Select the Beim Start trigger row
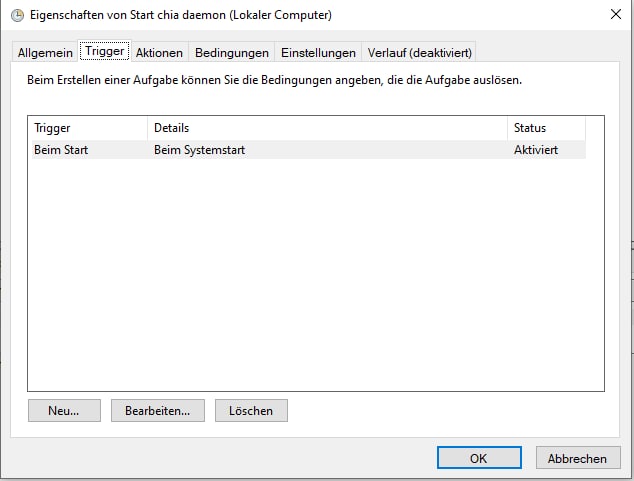Screen dimensions: 634x481 (60, 150)
